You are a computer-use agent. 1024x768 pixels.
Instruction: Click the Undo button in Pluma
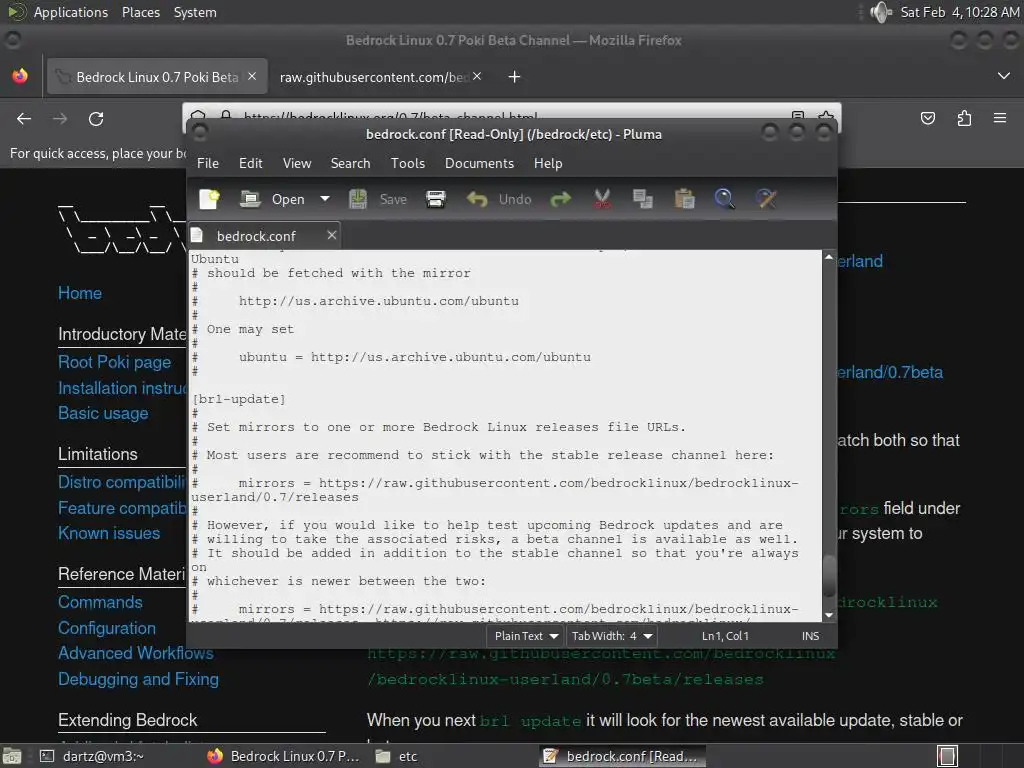pos(499,199)
